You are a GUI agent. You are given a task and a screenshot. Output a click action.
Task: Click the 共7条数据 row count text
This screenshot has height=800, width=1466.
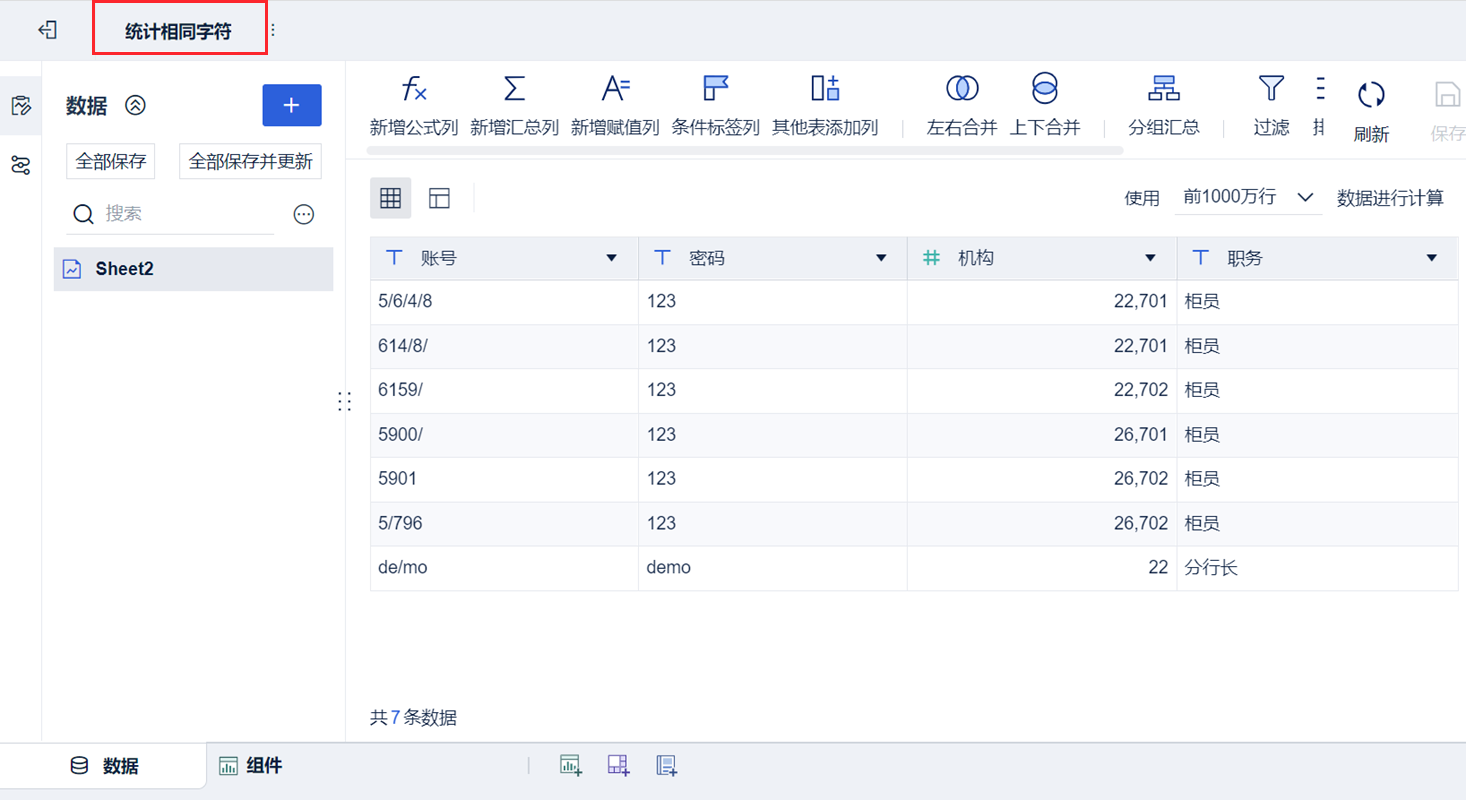(x=413, y=717)
